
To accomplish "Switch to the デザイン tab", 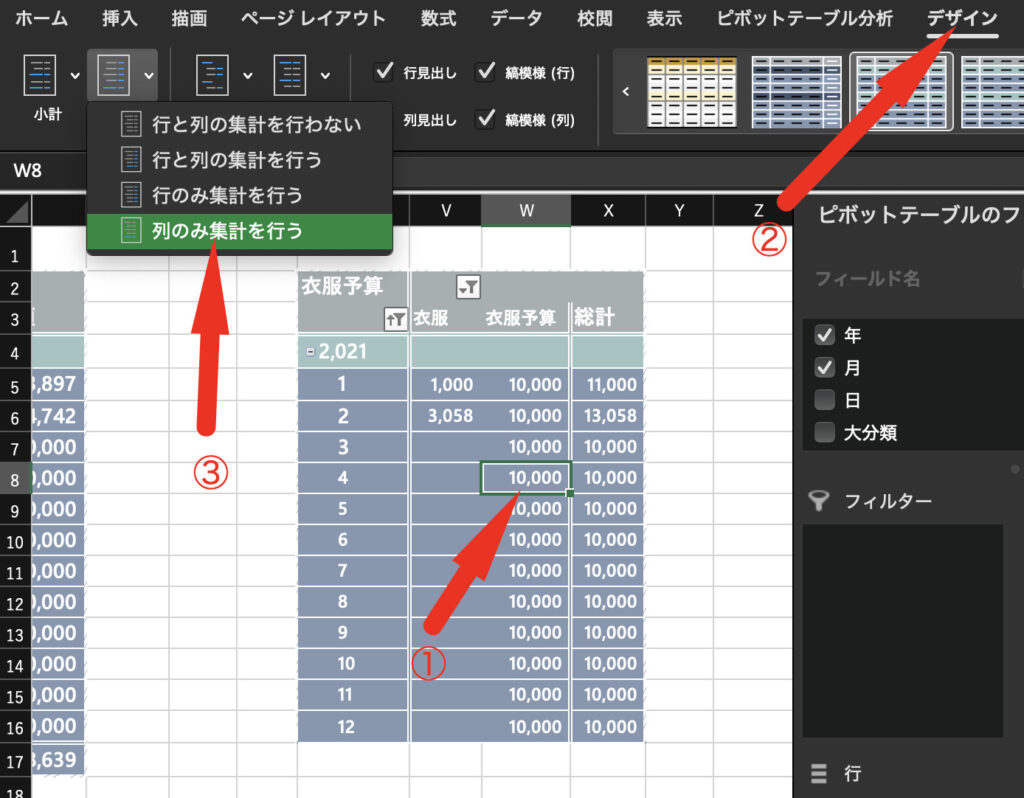I will click(961, 18).
